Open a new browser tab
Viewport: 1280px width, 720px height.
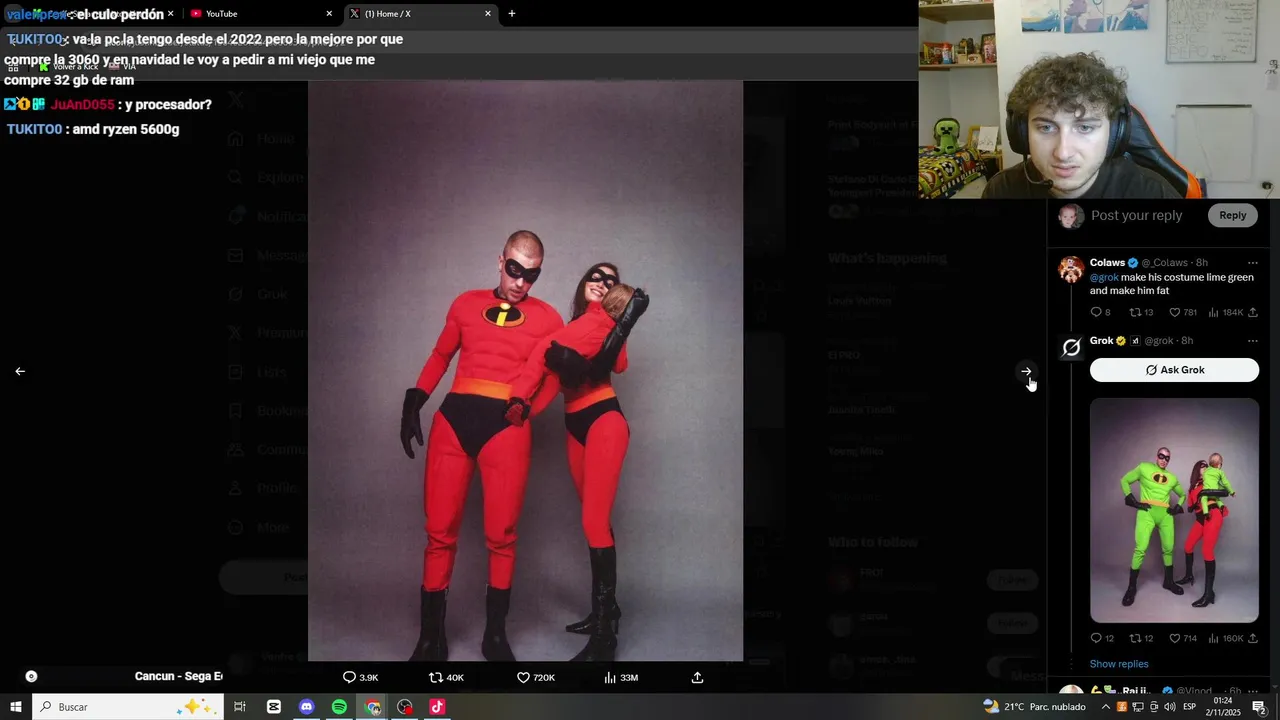pyautogui.click(x=512, y=14)
